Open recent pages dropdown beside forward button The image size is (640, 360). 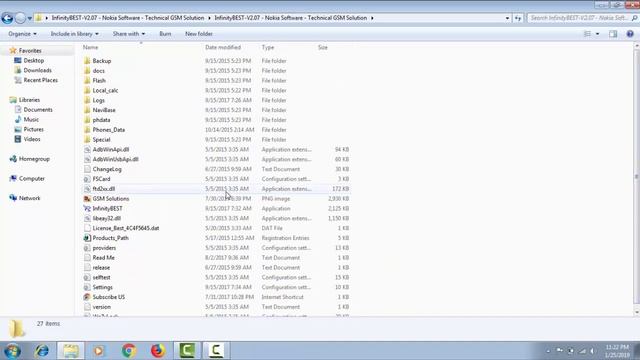[29, 18]
